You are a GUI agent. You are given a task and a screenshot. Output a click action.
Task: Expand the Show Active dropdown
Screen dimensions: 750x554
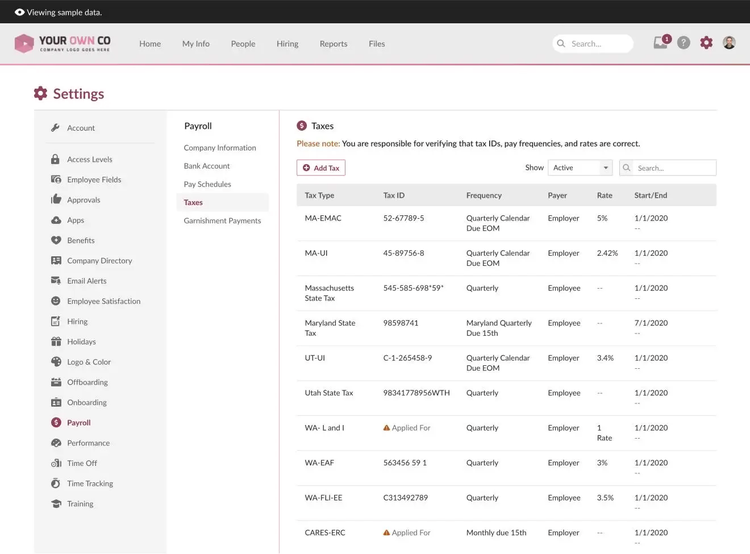580,168
